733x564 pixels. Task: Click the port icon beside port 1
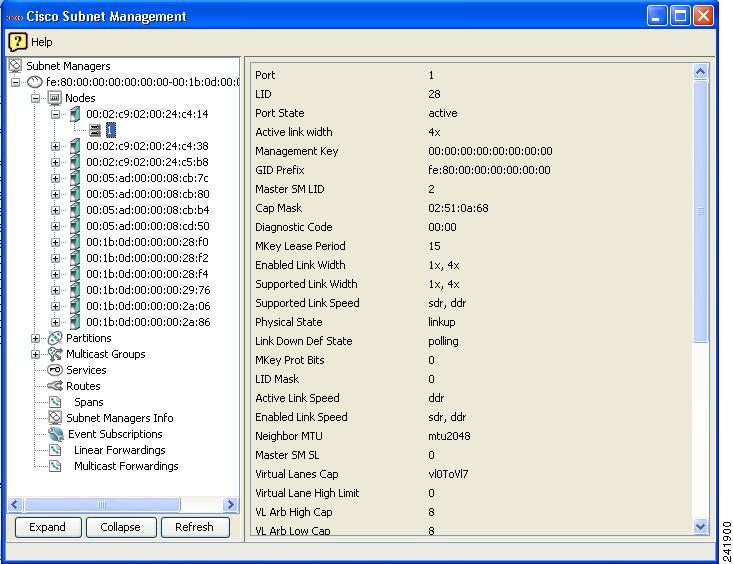tap(95, 130)
